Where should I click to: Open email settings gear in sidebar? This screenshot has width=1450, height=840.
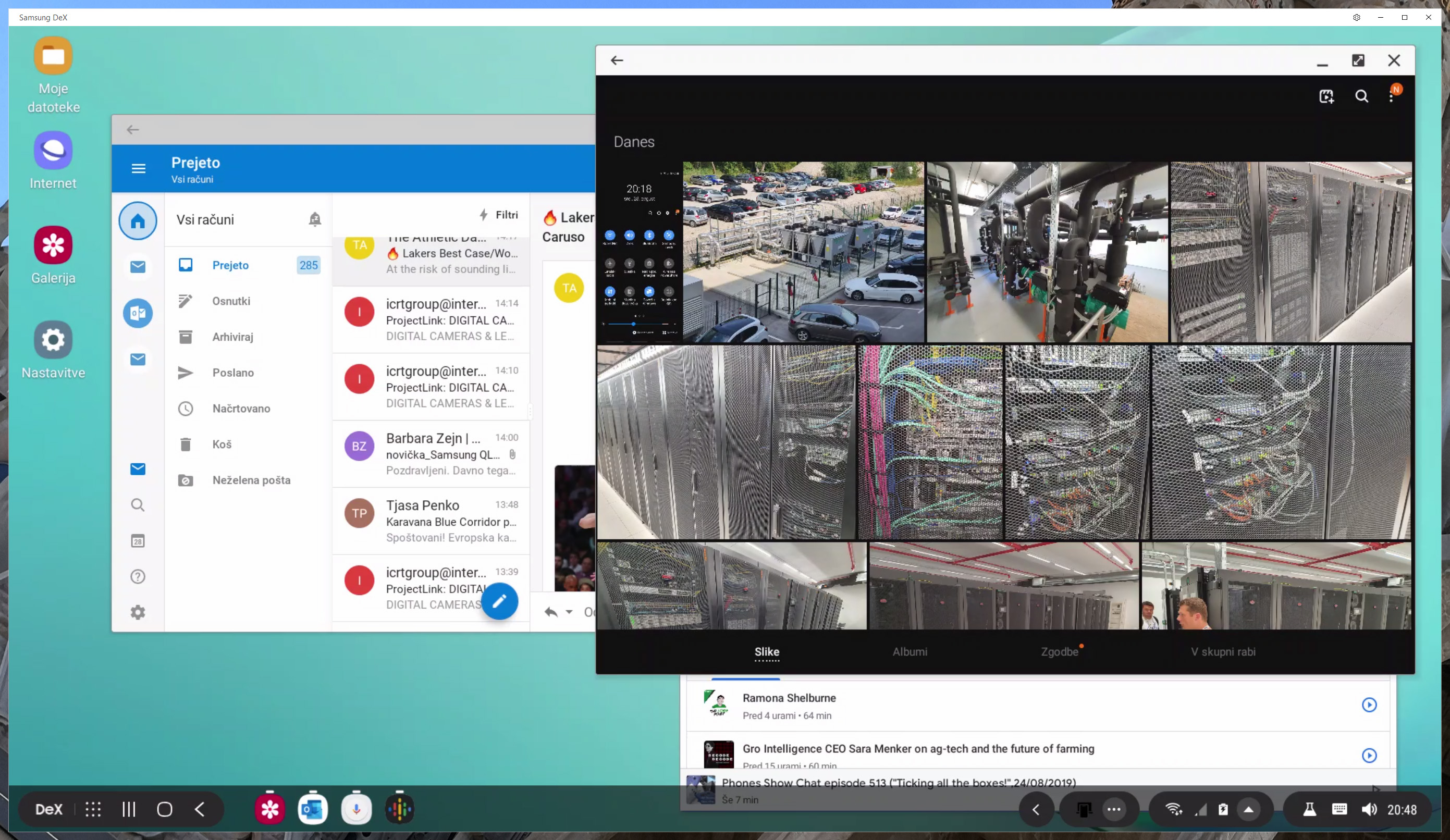pos(138,612)
